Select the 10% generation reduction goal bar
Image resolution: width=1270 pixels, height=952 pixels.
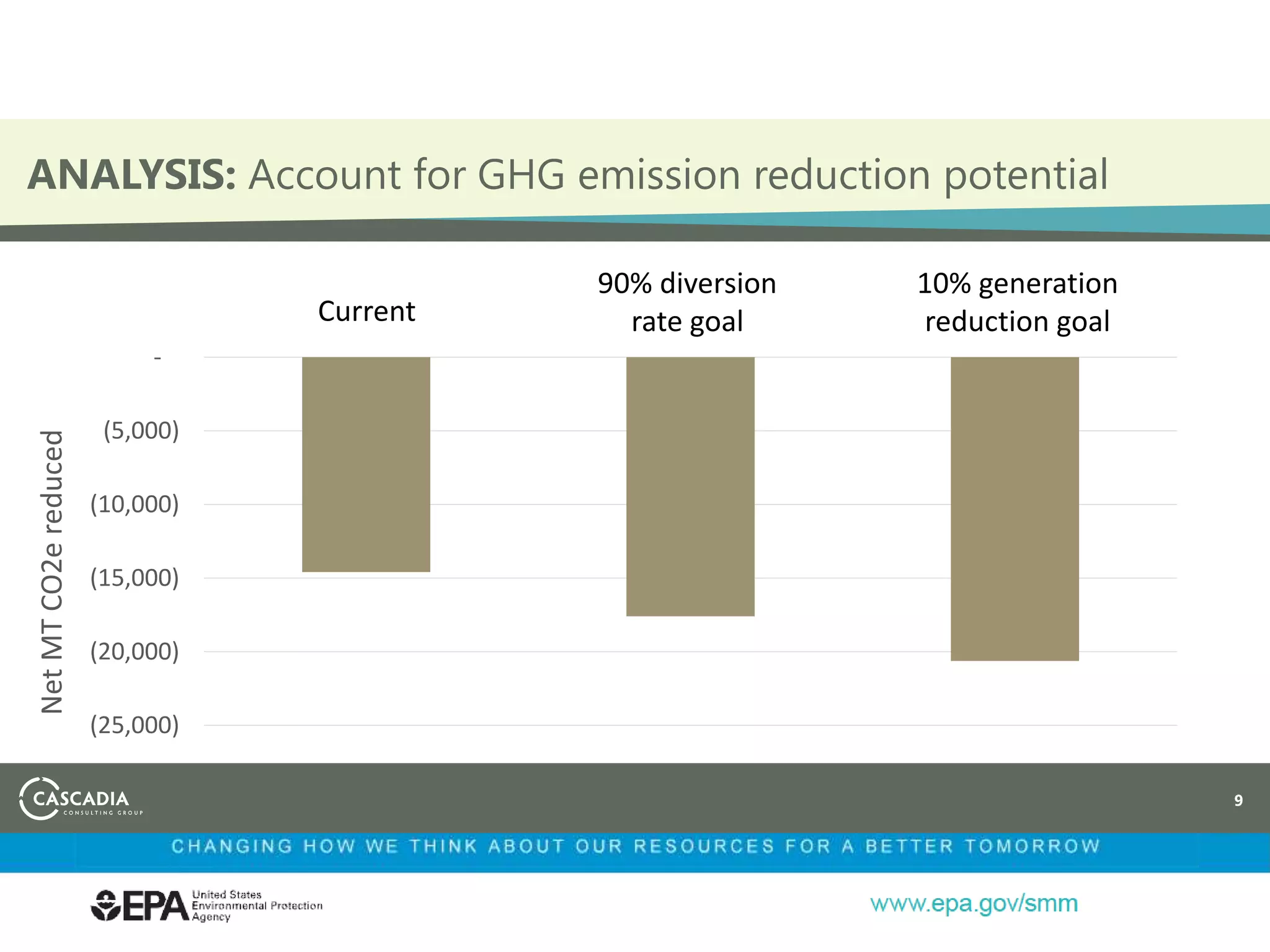pyautogui.click(x=1015, y=508)
